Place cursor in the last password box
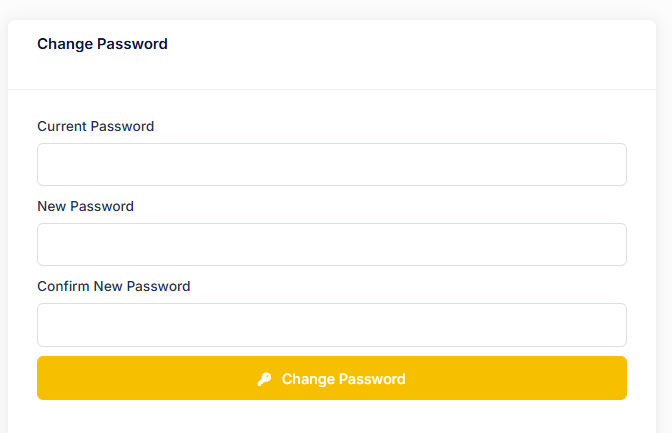Viewport: 672px width, 433px height. pyautogui.click(x=331, y=324)
